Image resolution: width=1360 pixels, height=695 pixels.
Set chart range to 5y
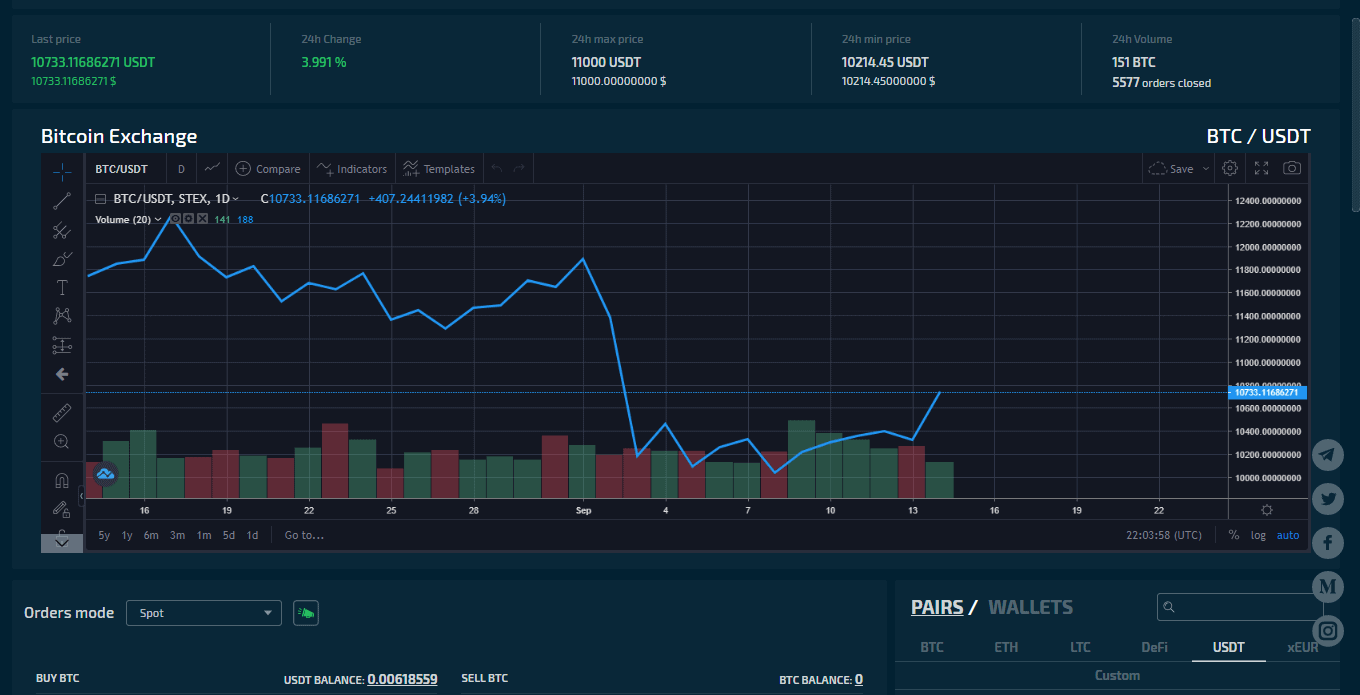point(104,536)
